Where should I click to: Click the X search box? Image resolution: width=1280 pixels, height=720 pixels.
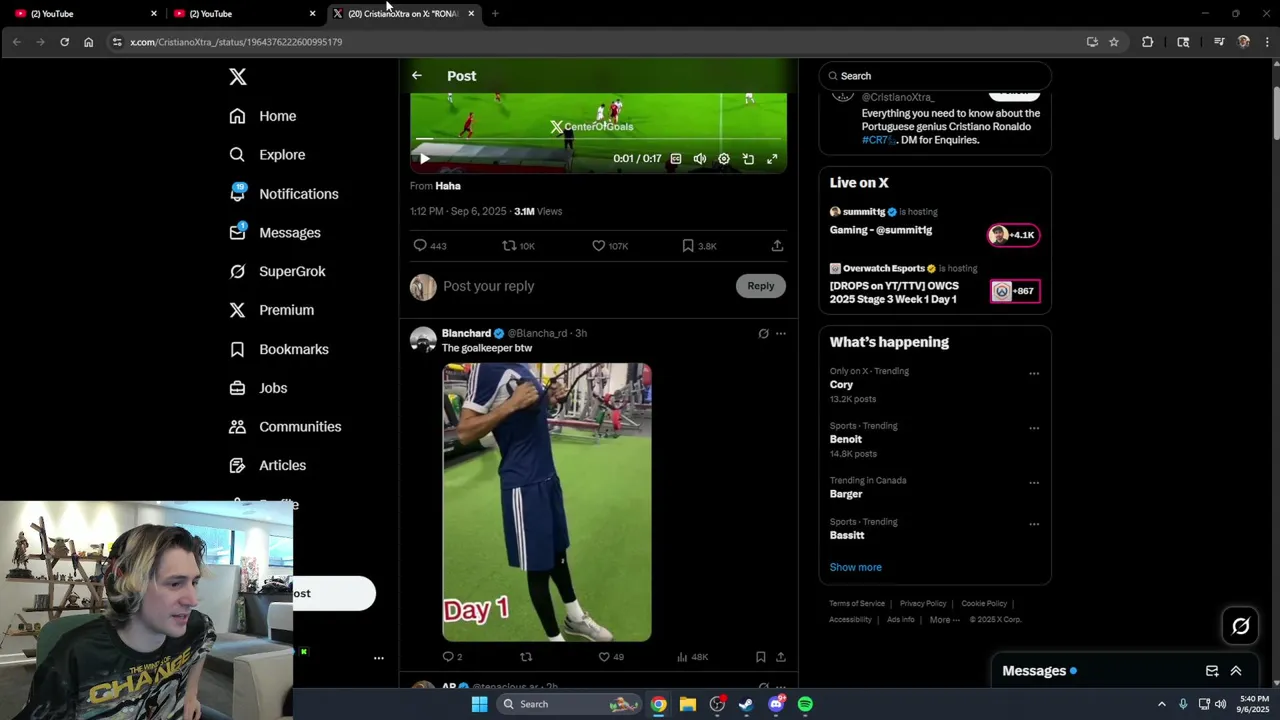click(x=935, y=76)
